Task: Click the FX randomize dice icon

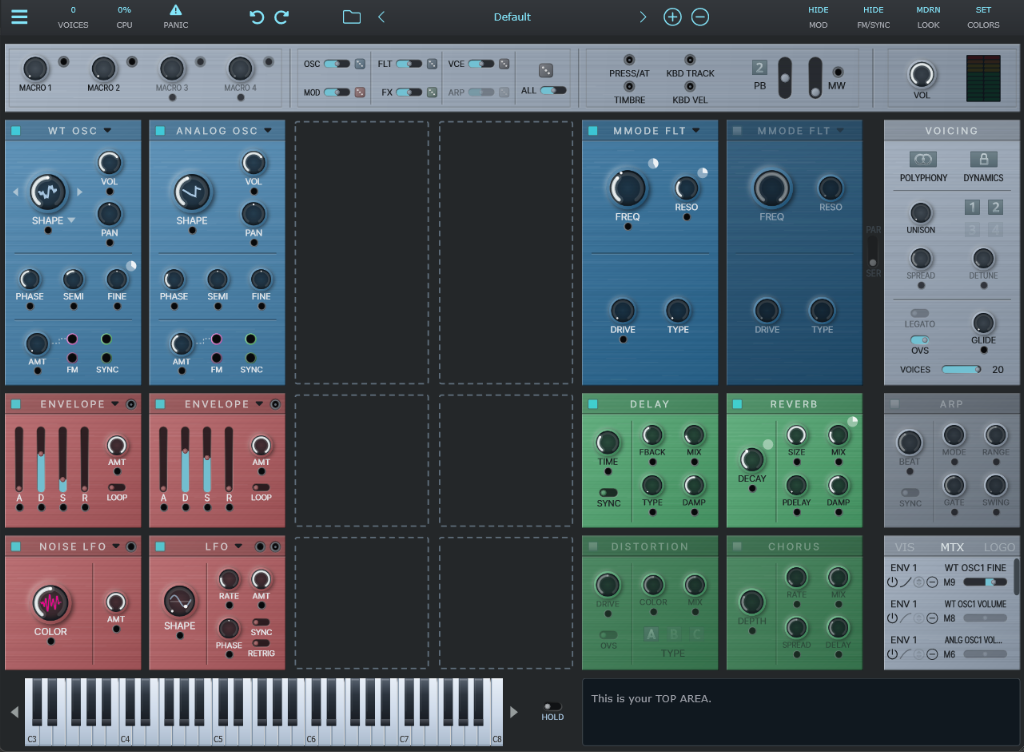Action: [x=432, y=93]
